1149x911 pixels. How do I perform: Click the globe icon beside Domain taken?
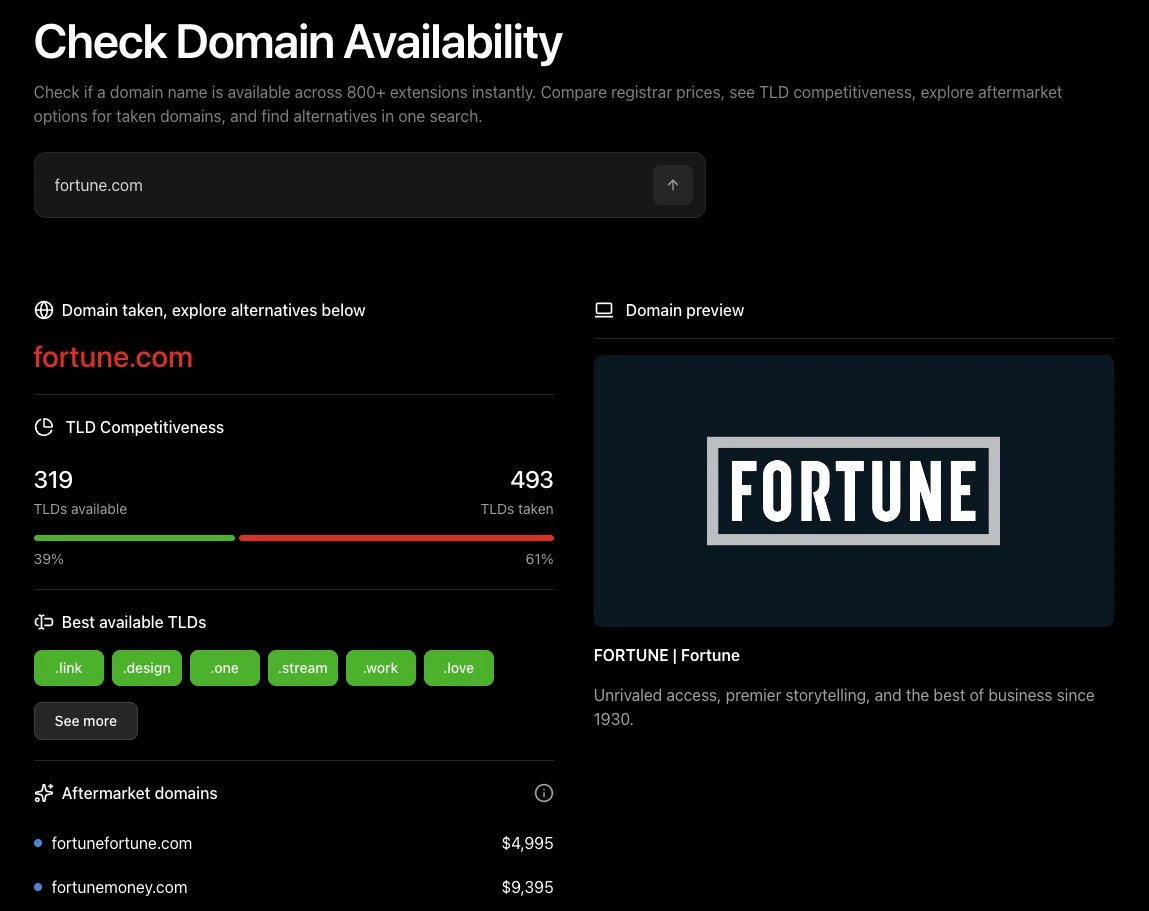tap(44, 310)
